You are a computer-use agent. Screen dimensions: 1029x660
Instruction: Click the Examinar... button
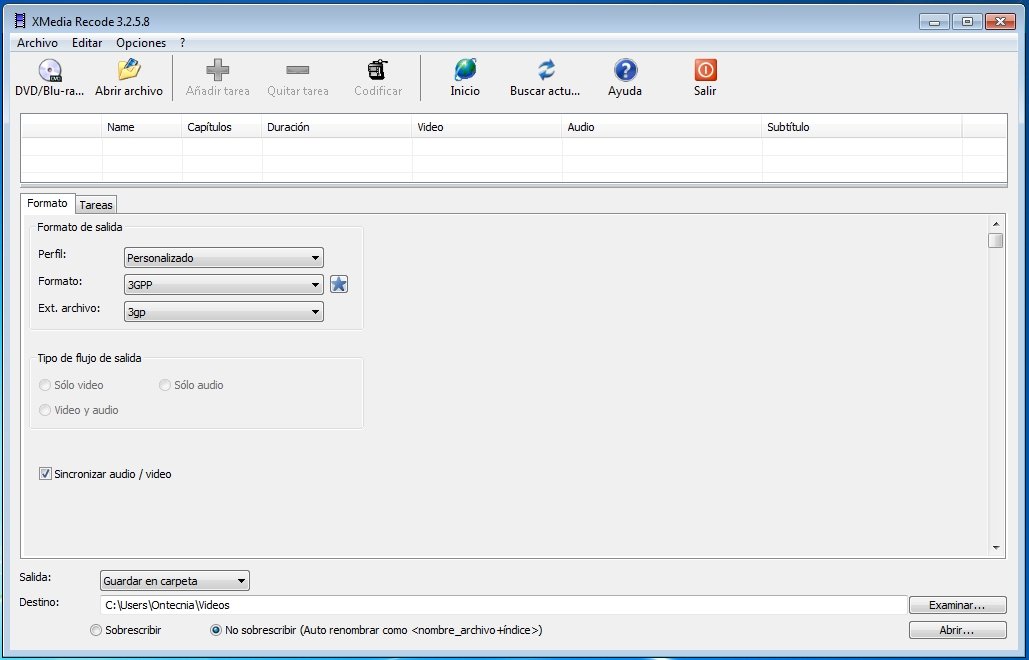[957, 605]
